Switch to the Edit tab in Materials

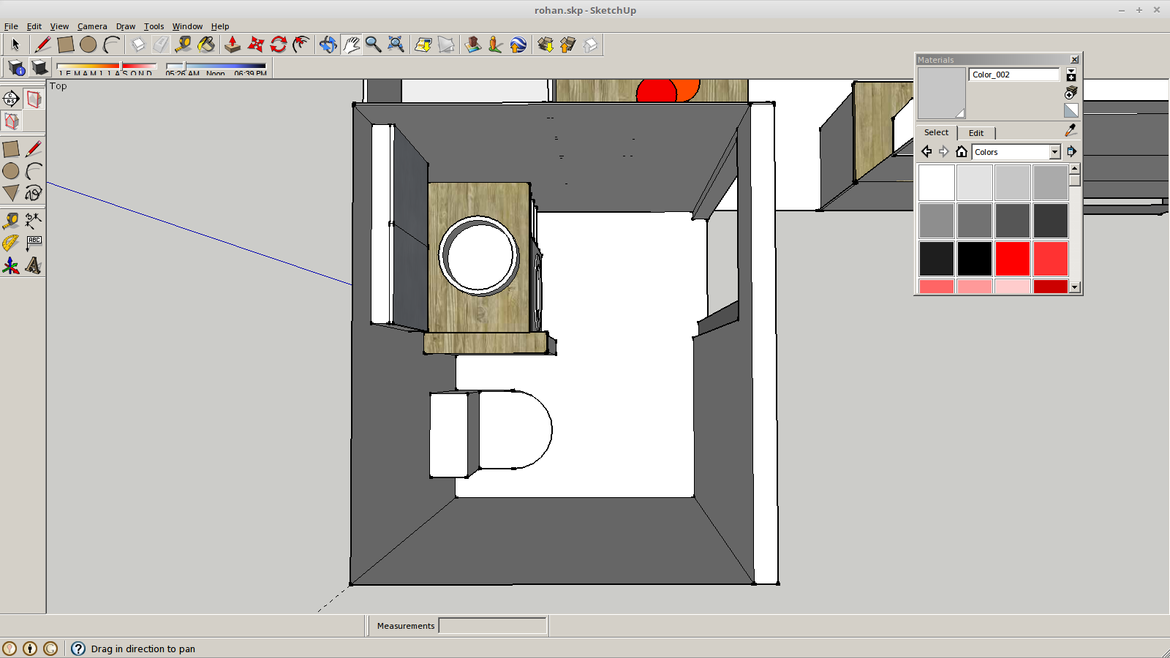976,133
